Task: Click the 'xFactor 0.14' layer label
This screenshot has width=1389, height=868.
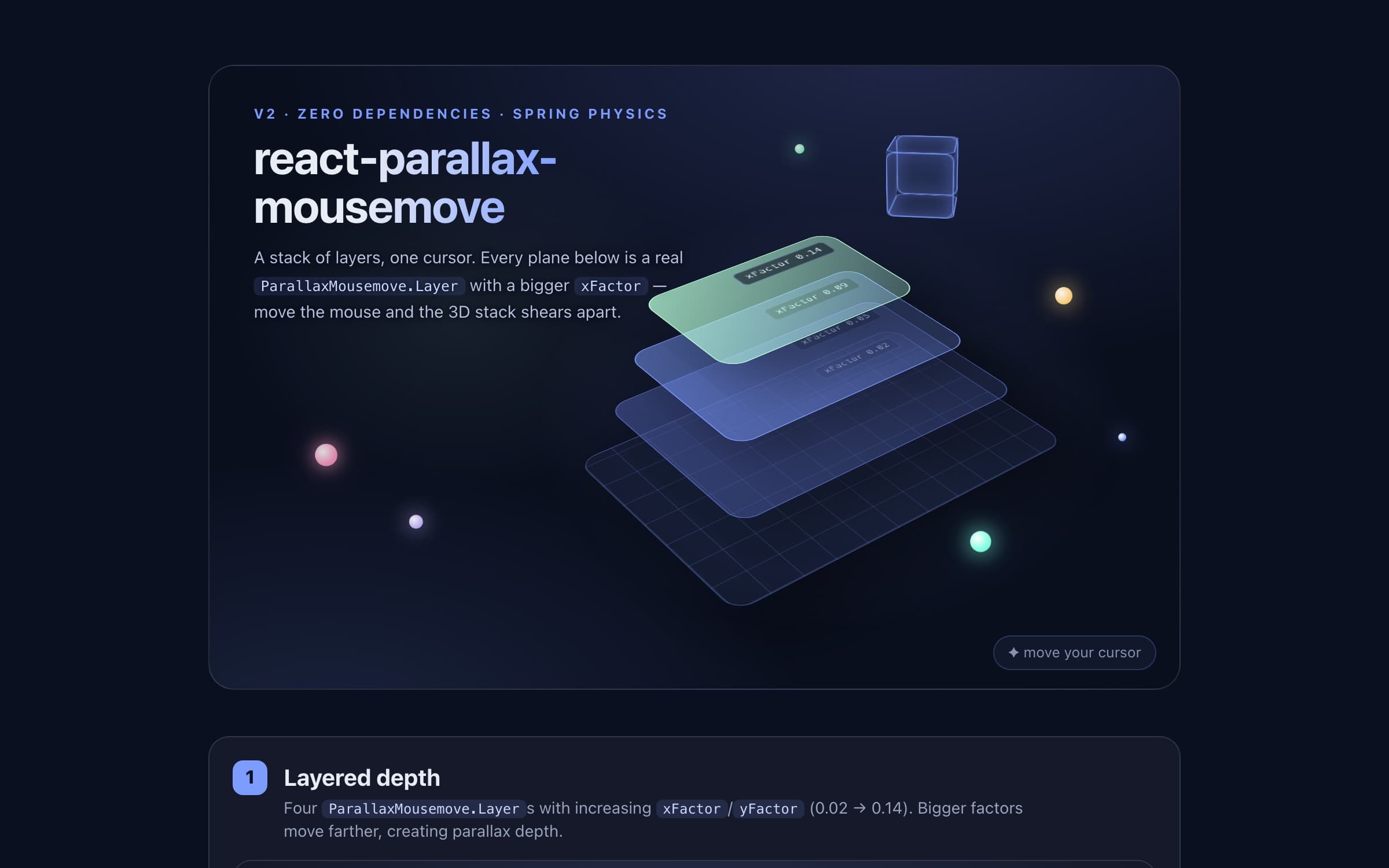Action: click(x=784, y=263)
